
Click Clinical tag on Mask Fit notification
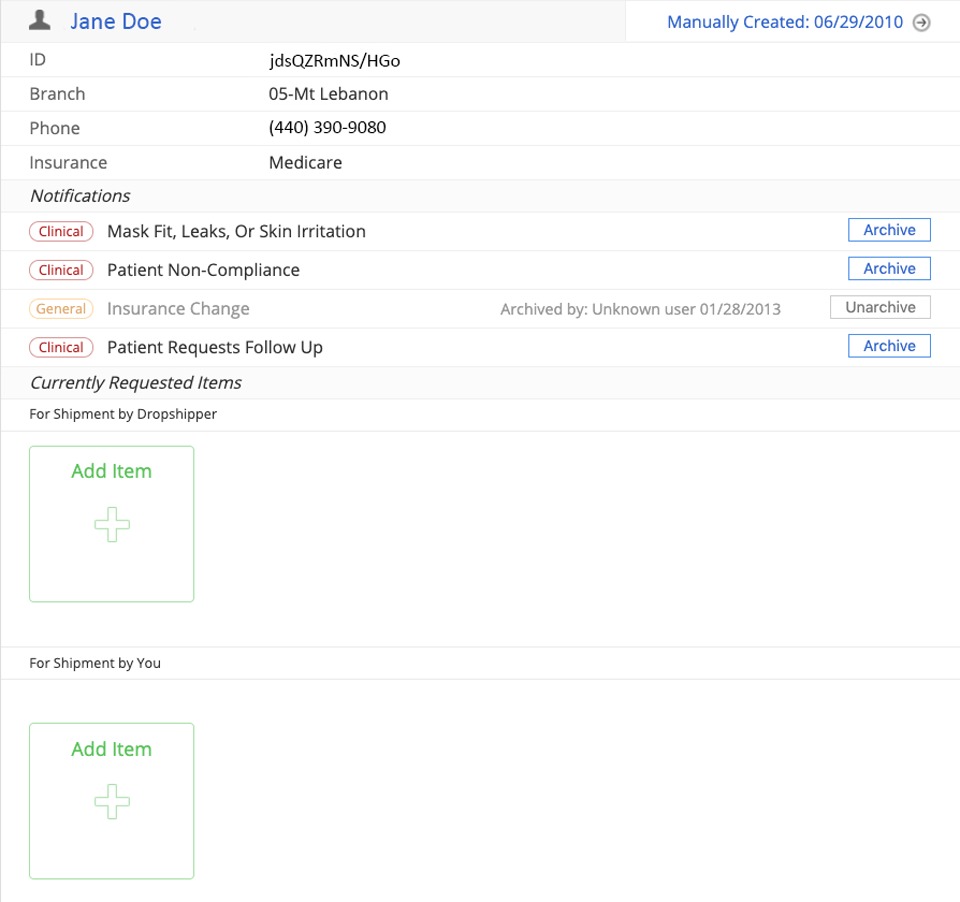[61, 232]
